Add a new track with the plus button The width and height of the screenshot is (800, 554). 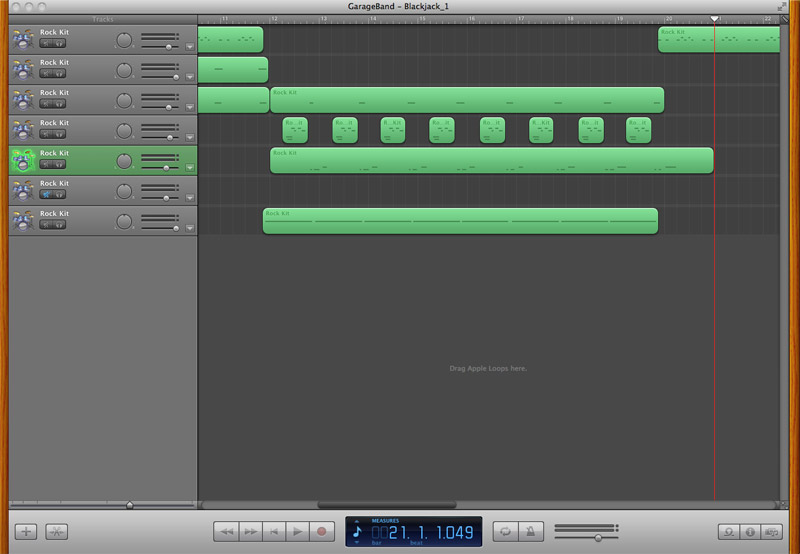[x=26, y=532]
